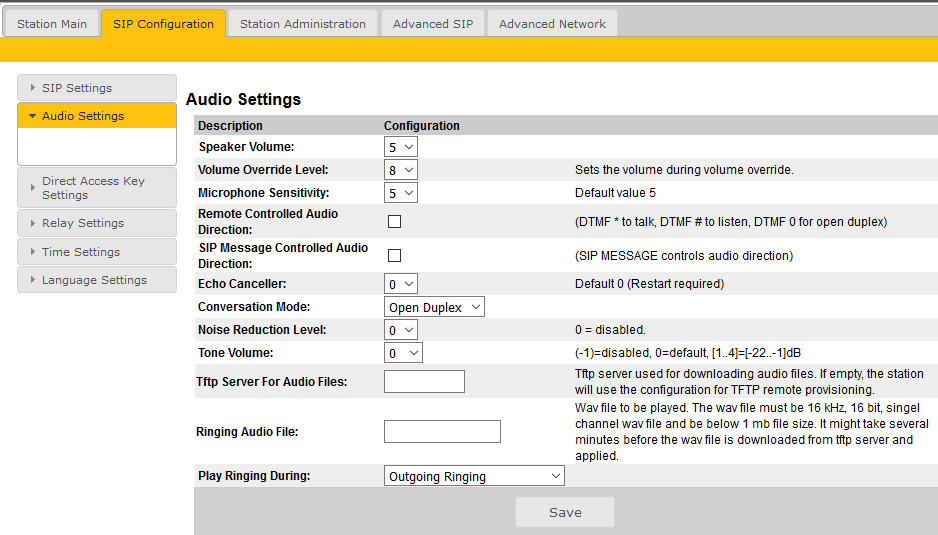Expand the SIP Settings sidebar section
Image resolution: width=938 pixels, height=535 pixels.
coord(97,88)
